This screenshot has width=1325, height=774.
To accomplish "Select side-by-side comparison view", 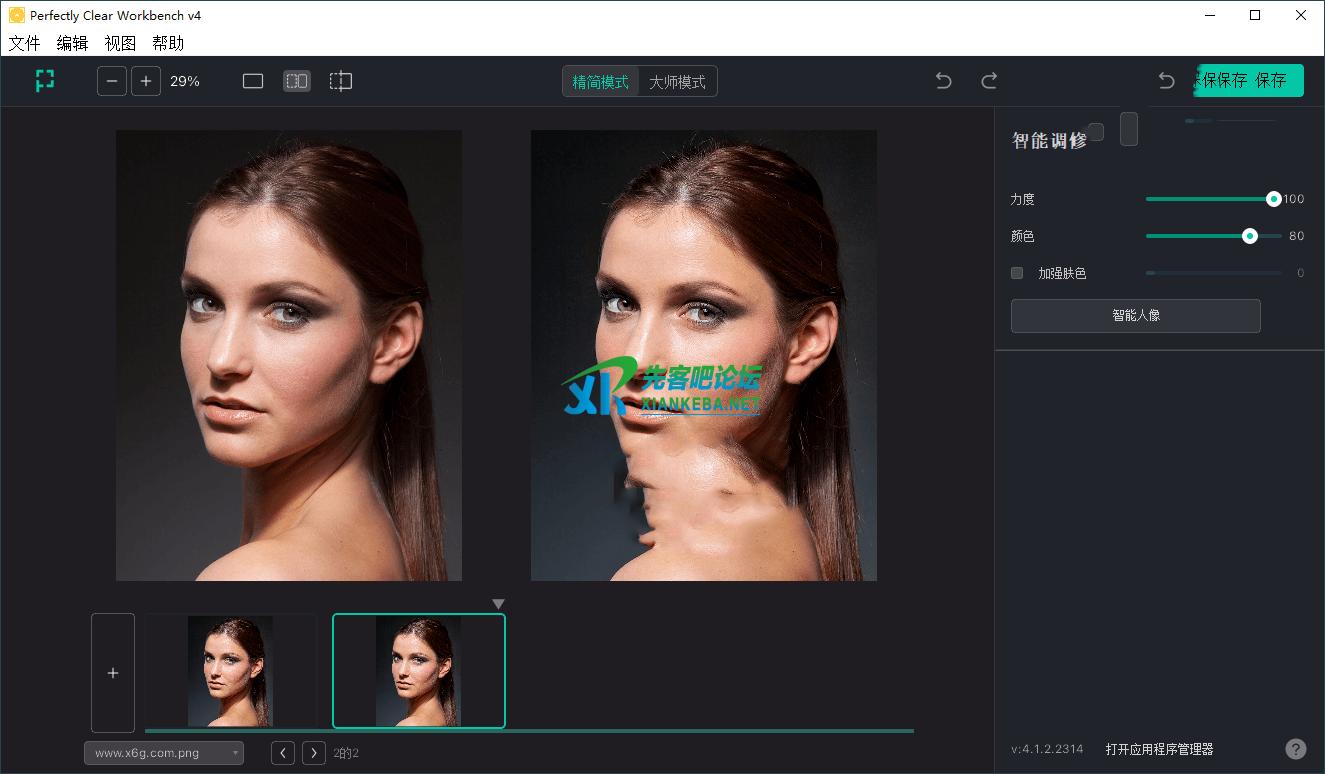I will 297,81.
